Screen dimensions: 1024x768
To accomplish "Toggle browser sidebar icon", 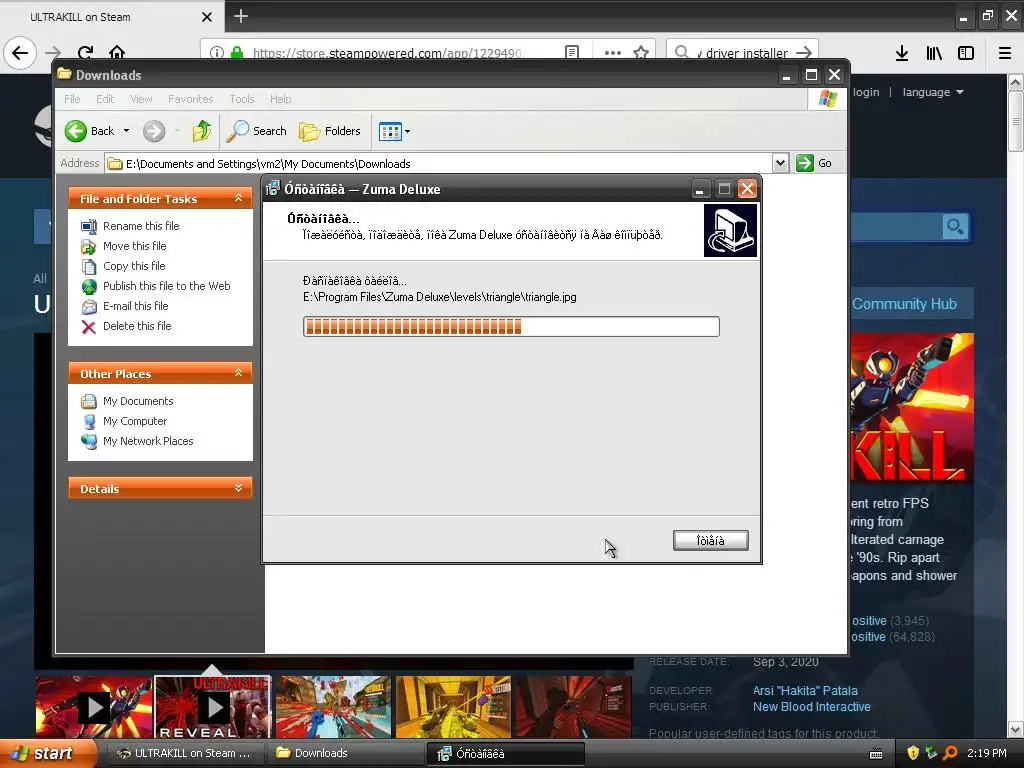I will tap(966, 53).
